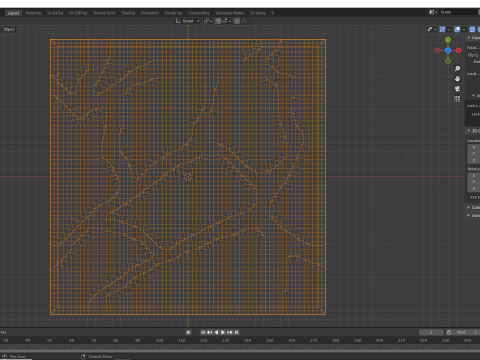This screenshot has width=480, height=360.
Task: Collapse the View panel in sidebar
Action: click(x=473, y=38)
